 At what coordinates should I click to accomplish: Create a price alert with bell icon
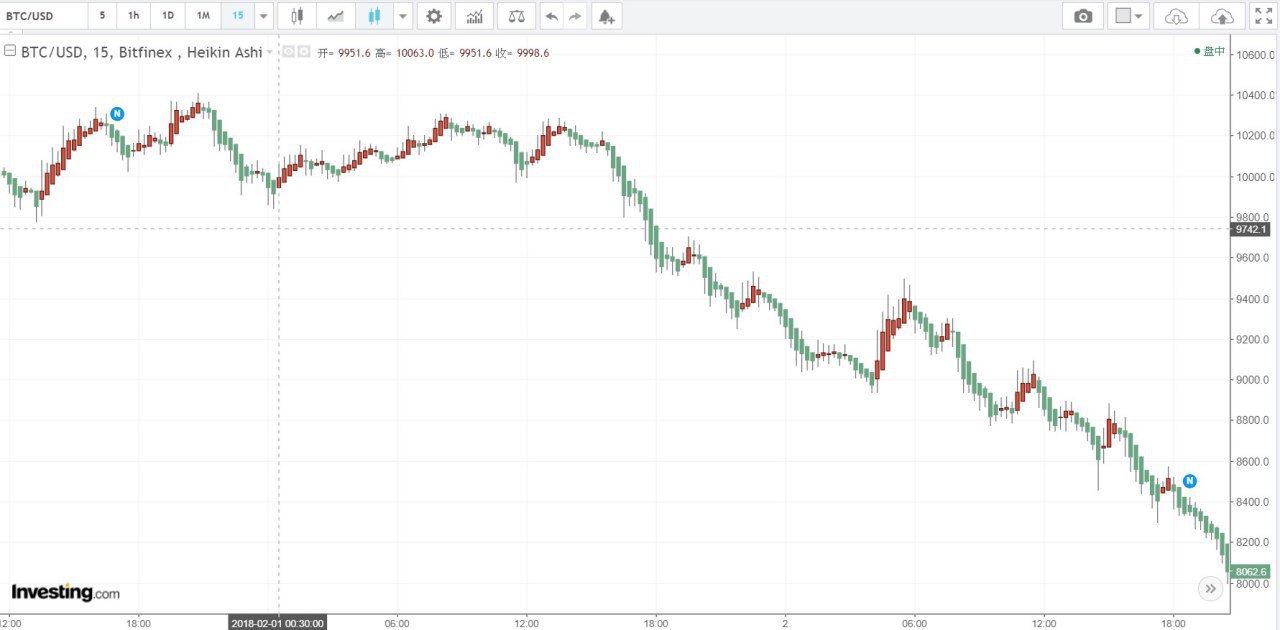point(604,16)
